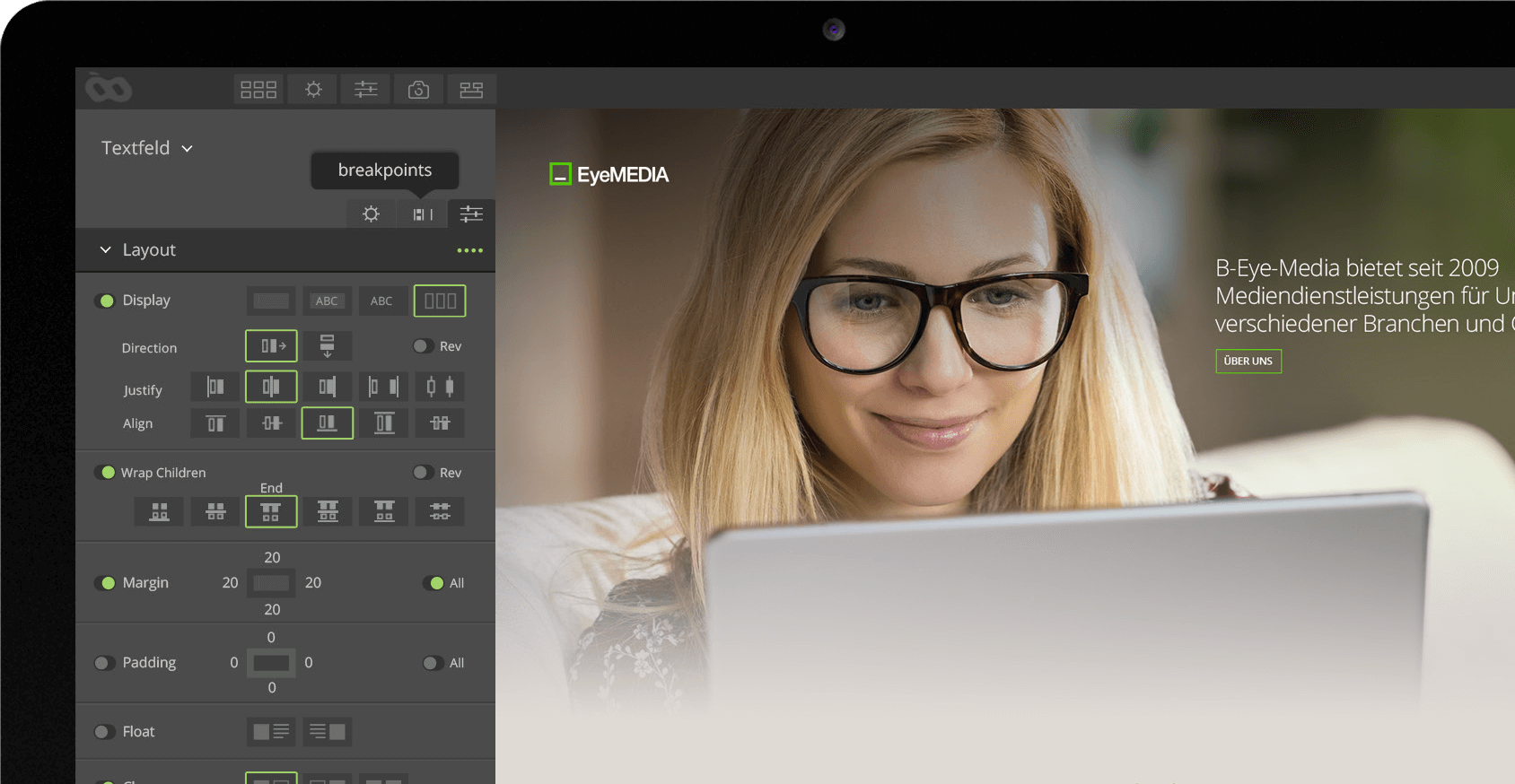Open the Layout section more options dots
The image size is (1515, 784).
470,250
